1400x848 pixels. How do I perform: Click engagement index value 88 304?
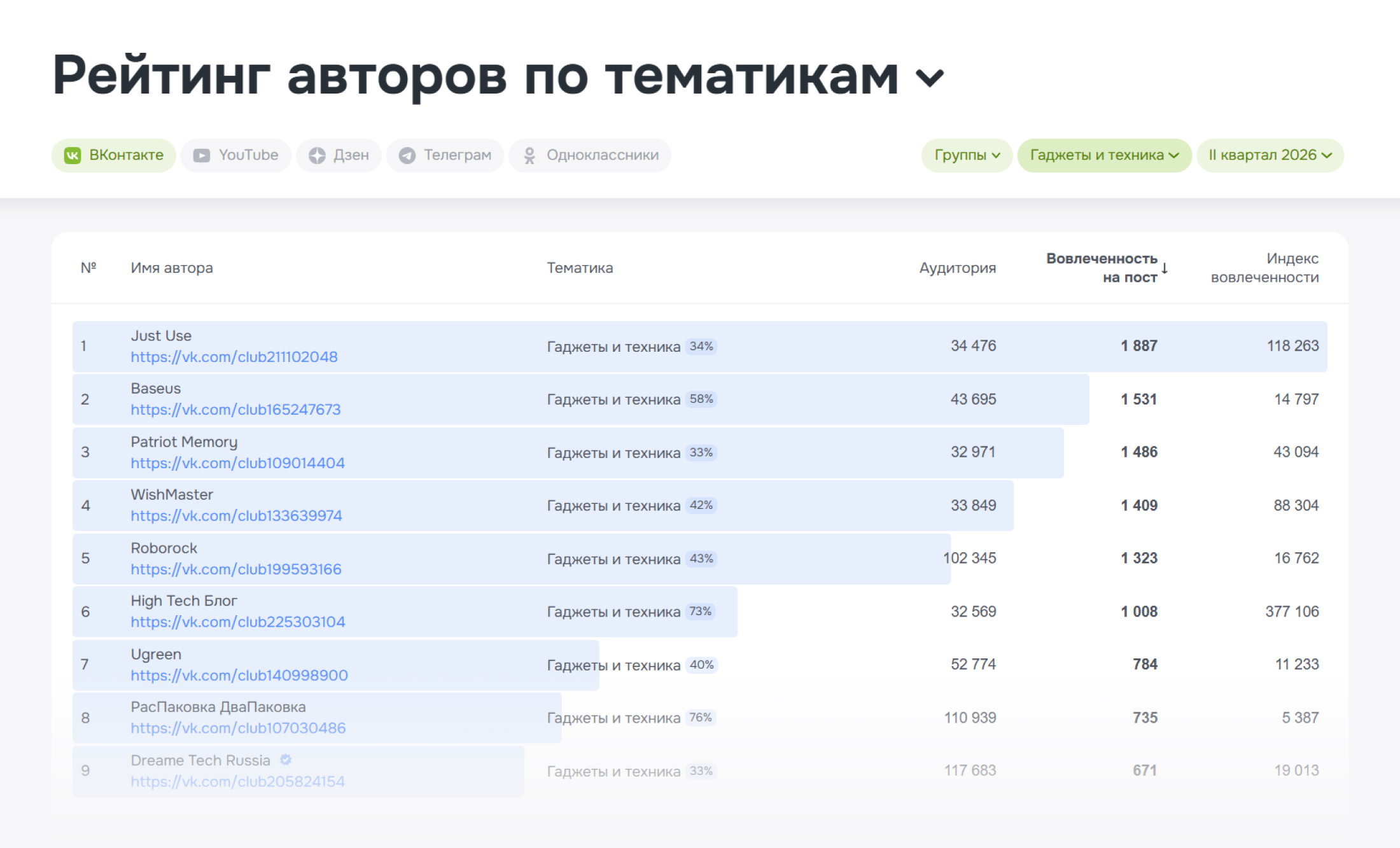tap(1296, 506)
